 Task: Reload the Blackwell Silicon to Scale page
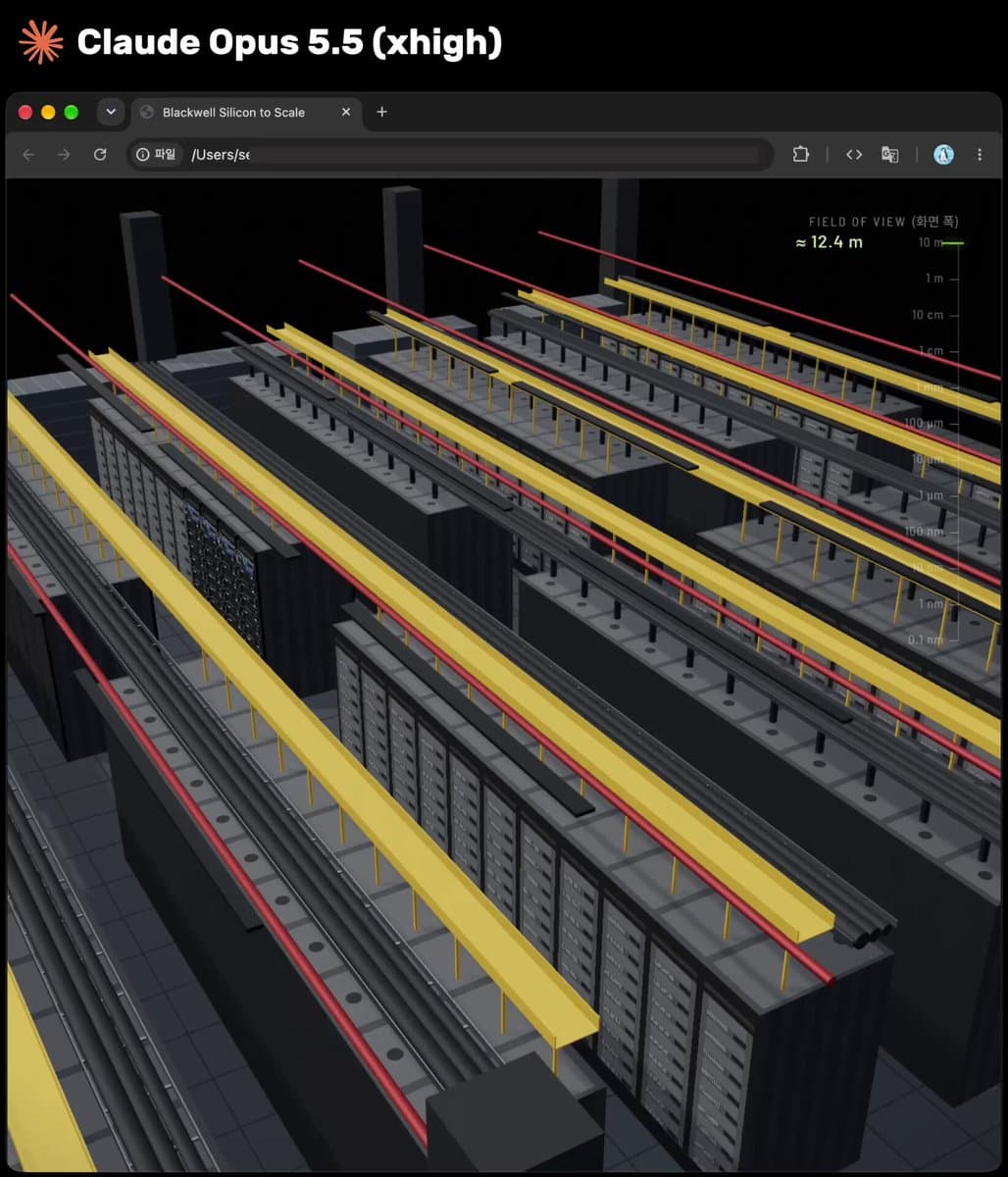point(99,155)
